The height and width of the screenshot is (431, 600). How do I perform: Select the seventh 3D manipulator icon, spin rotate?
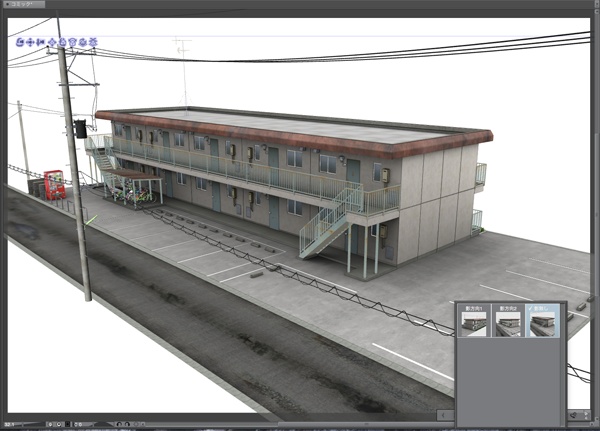tap(83, 42)
